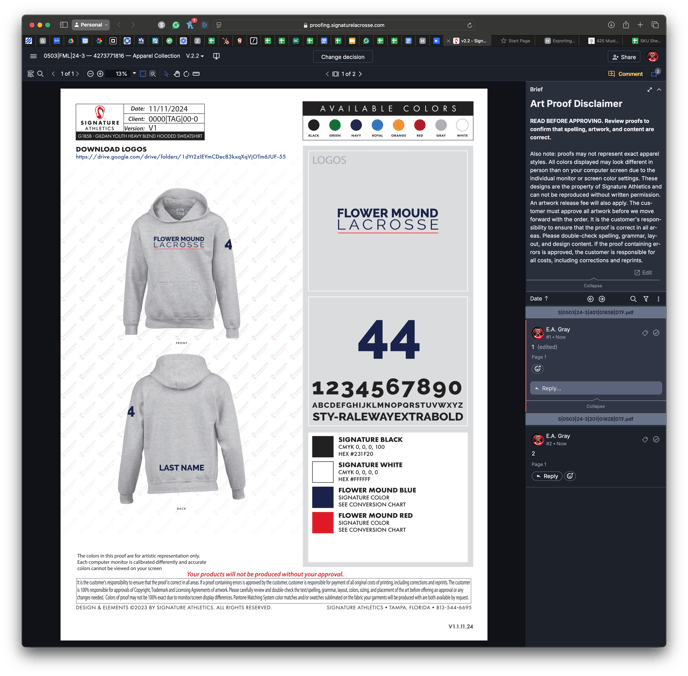
Task: Open the Personal tab group in Safari
Action: [x=90, y=25]
